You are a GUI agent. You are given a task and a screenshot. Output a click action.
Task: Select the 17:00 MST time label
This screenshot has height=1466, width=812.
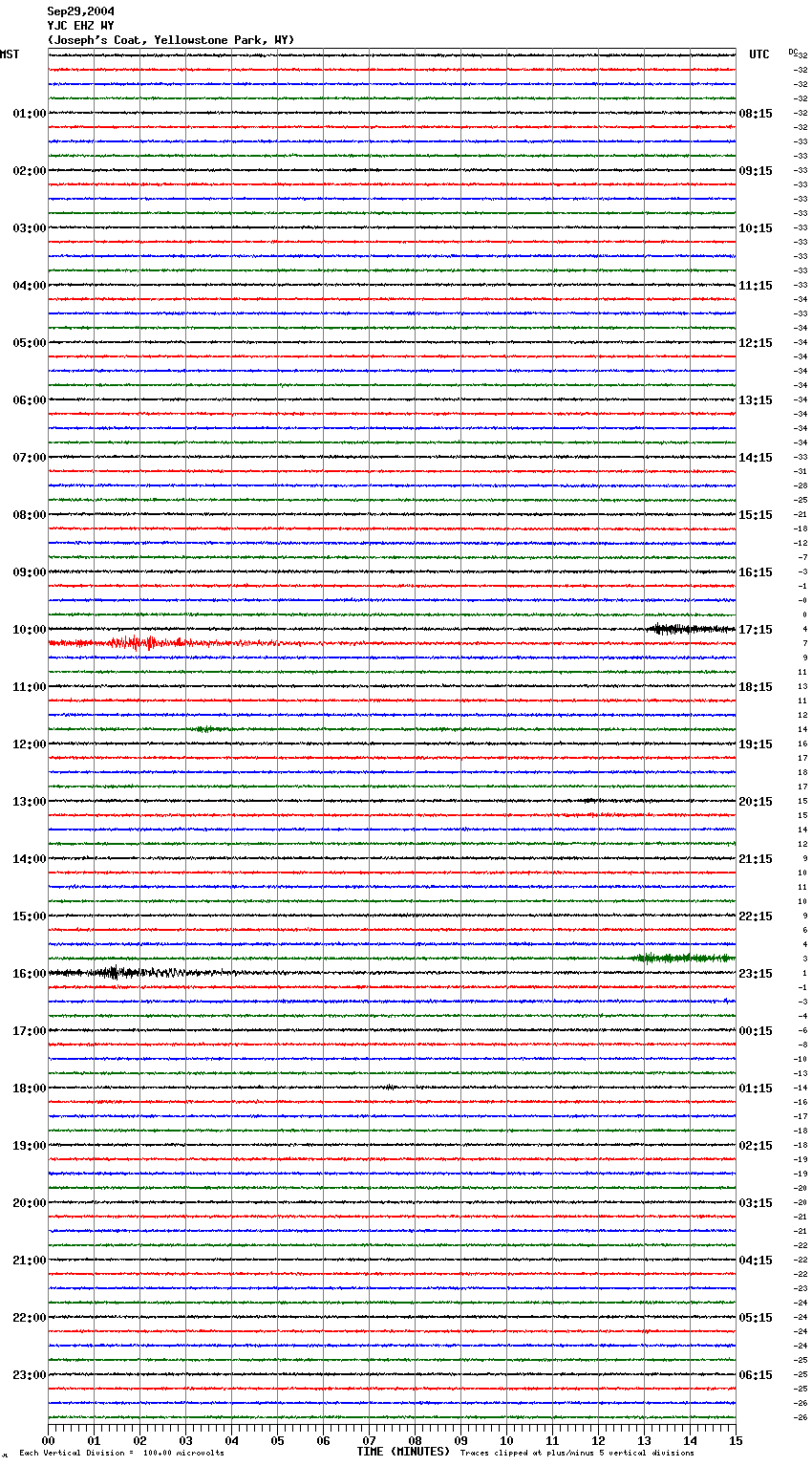point(30,1031)
